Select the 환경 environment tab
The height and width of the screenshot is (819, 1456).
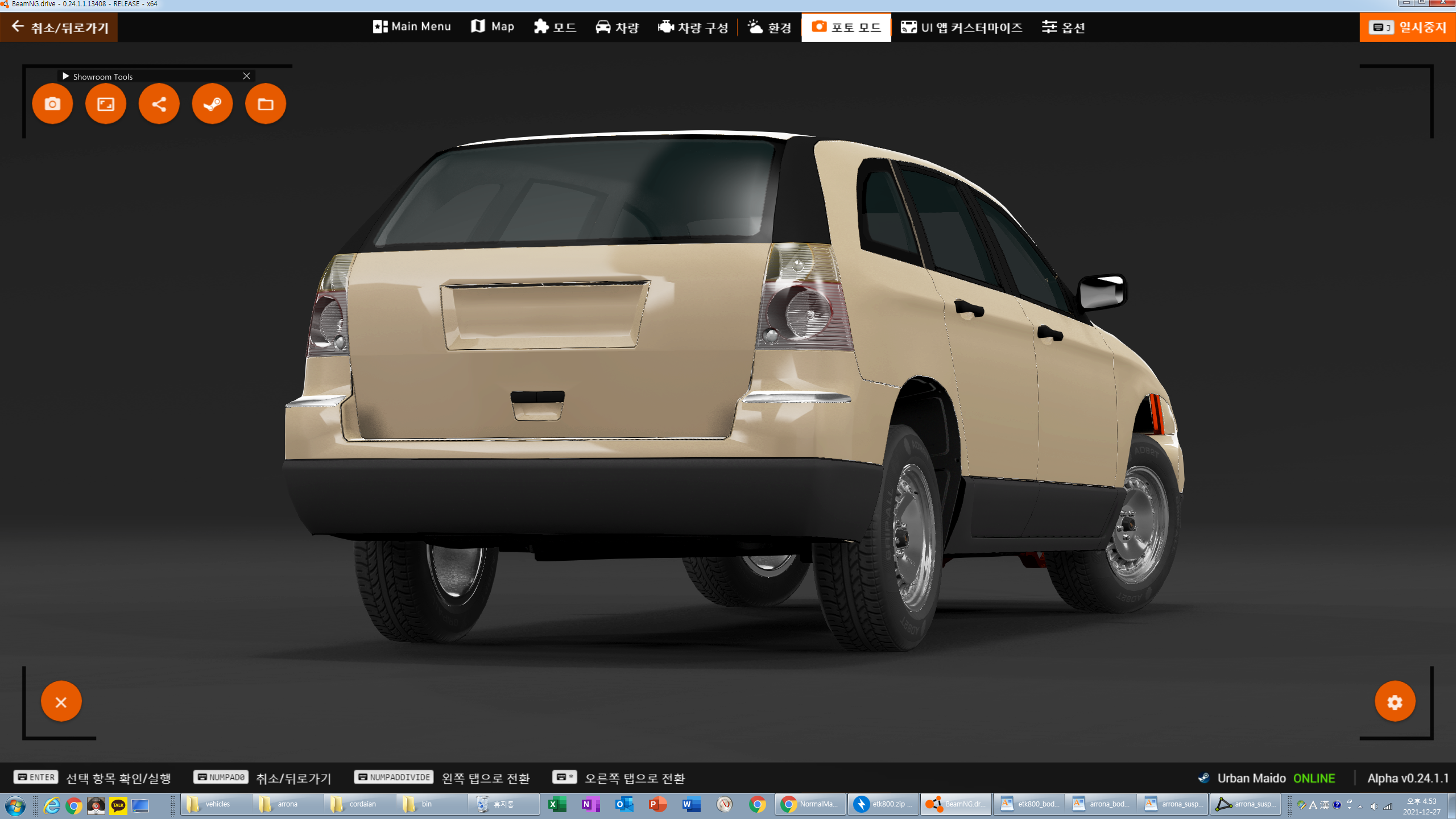770,27
